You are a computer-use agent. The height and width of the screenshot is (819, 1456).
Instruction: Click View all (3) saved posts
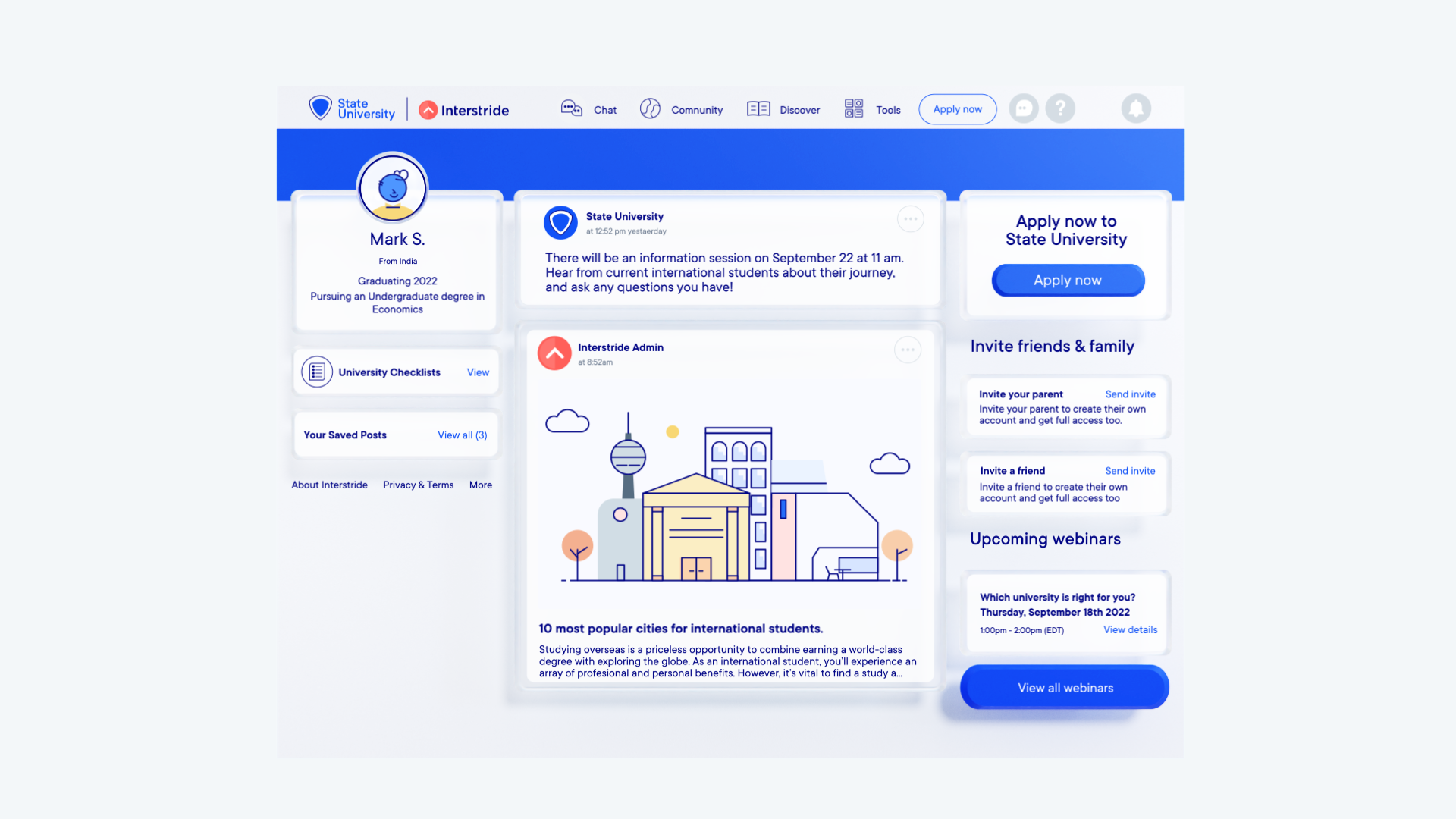click(463, 435)
